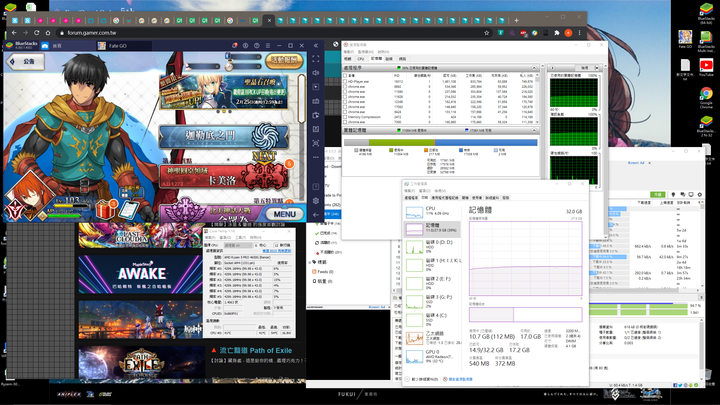Open the BlueStacks three-dots more sidebar icon

[x=316, y=157]
